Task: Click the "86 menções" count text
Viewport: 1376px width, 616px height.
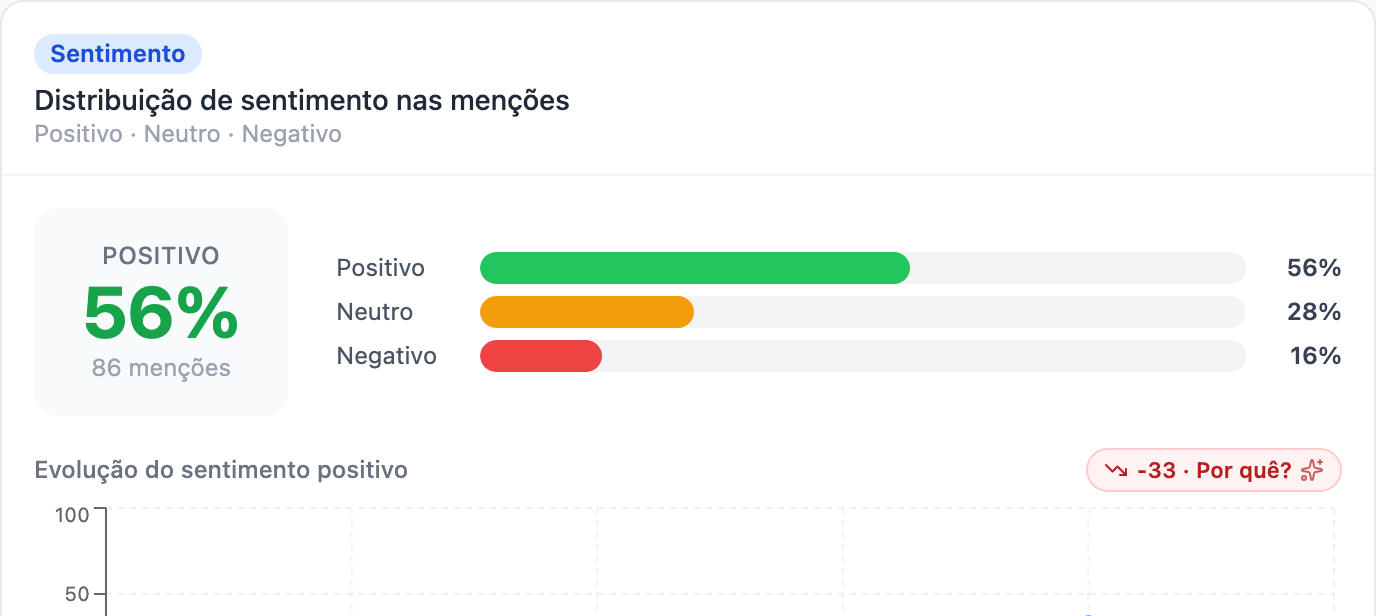Action: pyautogui.click(x=161, y=368)
